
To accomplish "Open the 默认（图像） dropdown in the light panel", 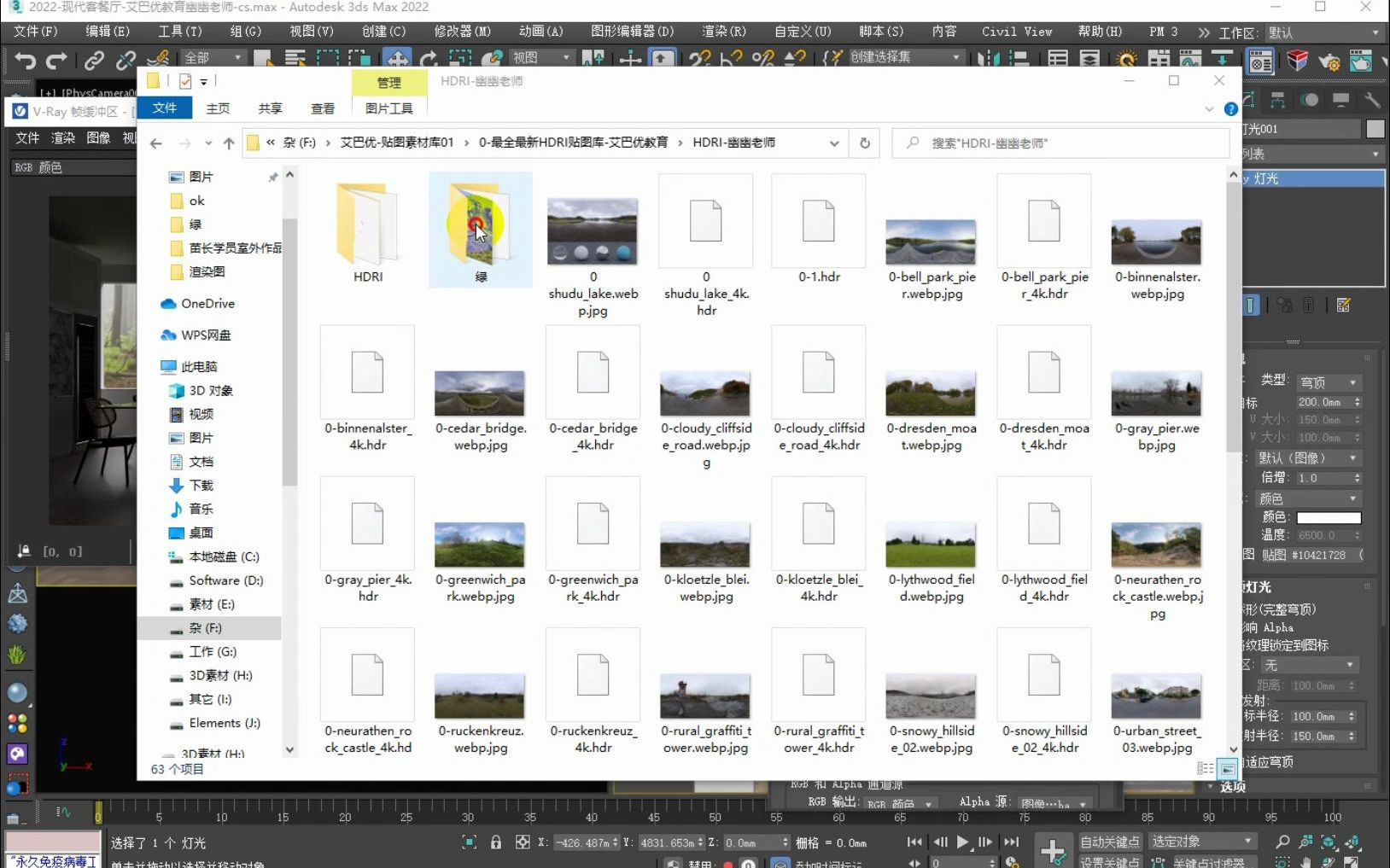I will [1309, 457].
